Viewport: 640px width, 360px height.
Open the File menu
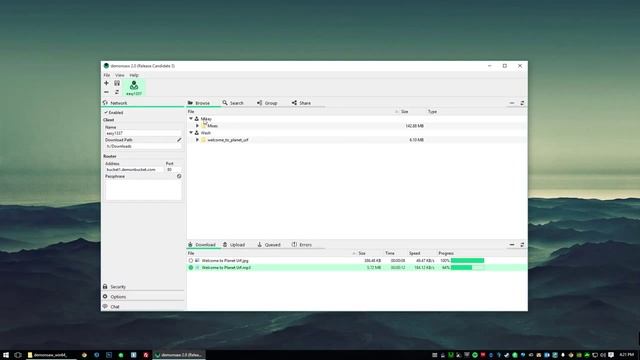107,75
